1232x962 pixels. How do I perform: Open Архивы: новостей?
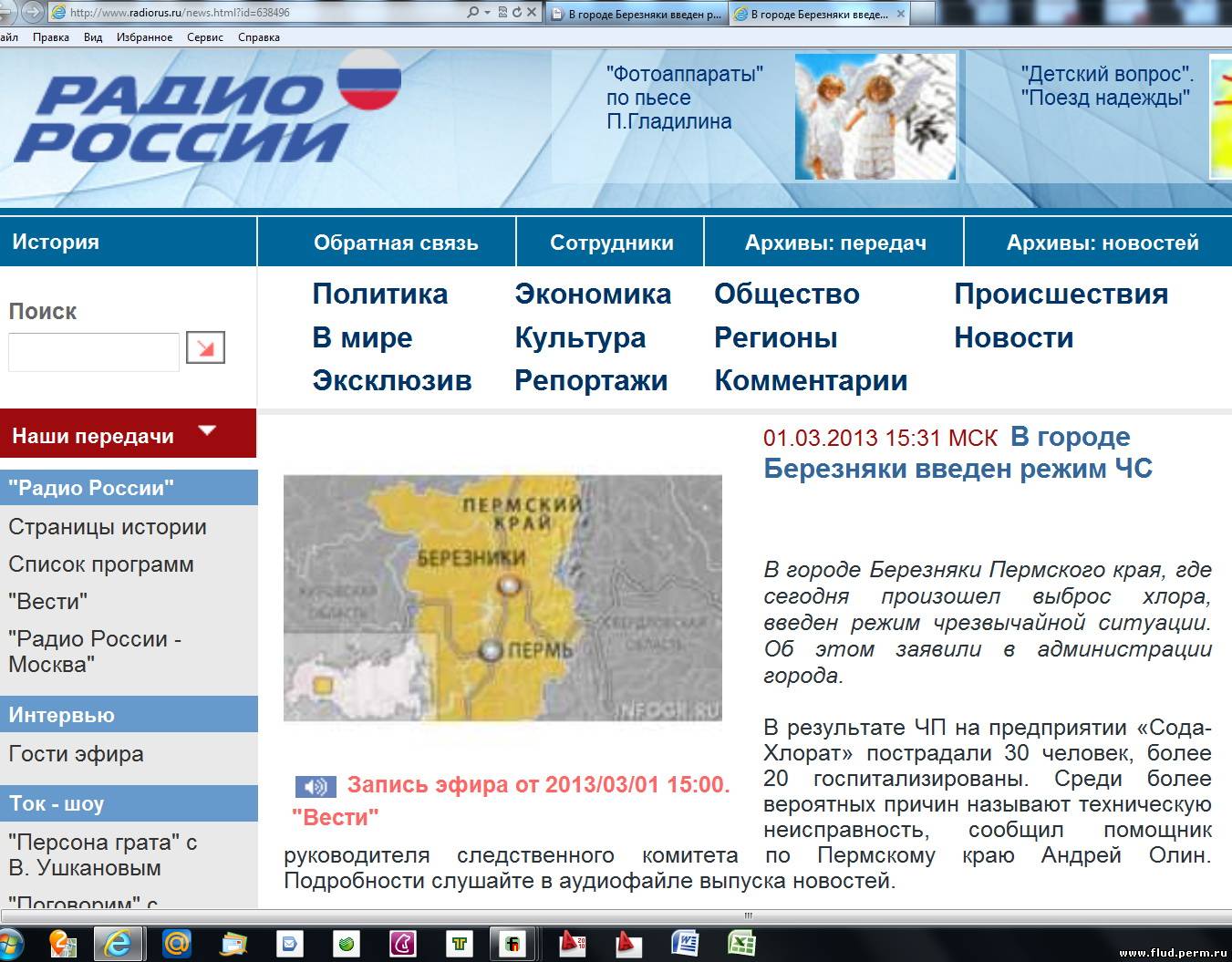1102,243
